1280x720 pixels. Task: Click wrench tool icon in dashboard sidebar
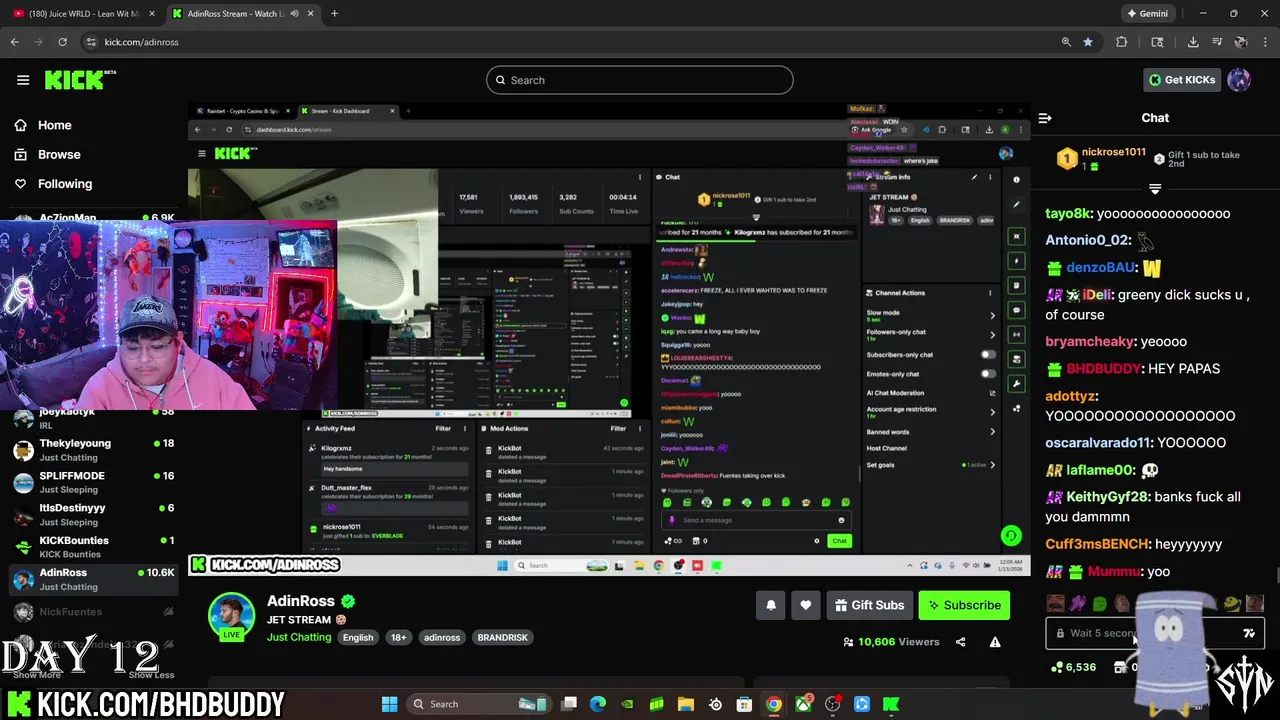(1016, 384)
